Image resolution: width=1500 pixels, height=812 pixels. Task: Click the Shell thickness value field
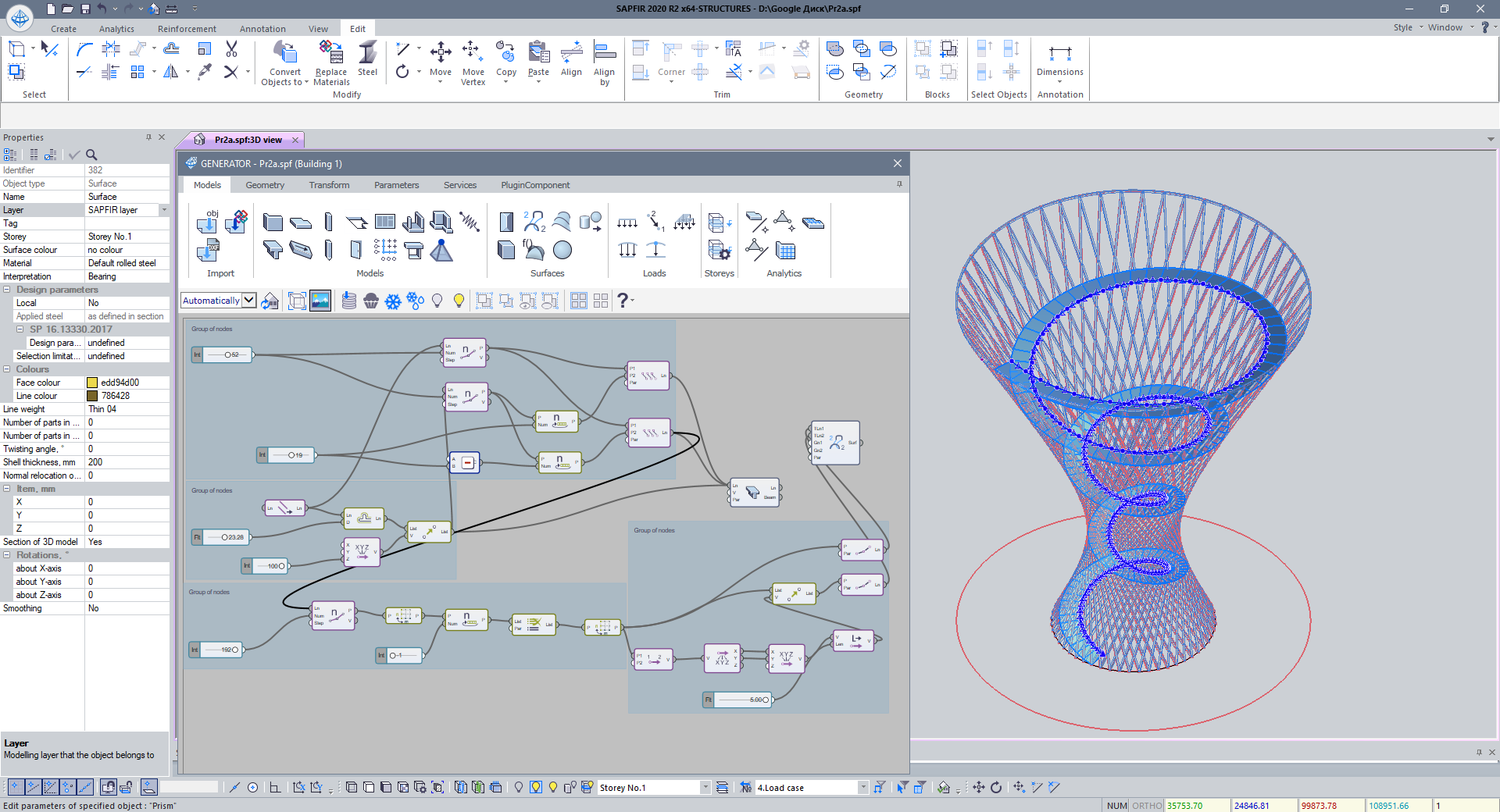127,462
